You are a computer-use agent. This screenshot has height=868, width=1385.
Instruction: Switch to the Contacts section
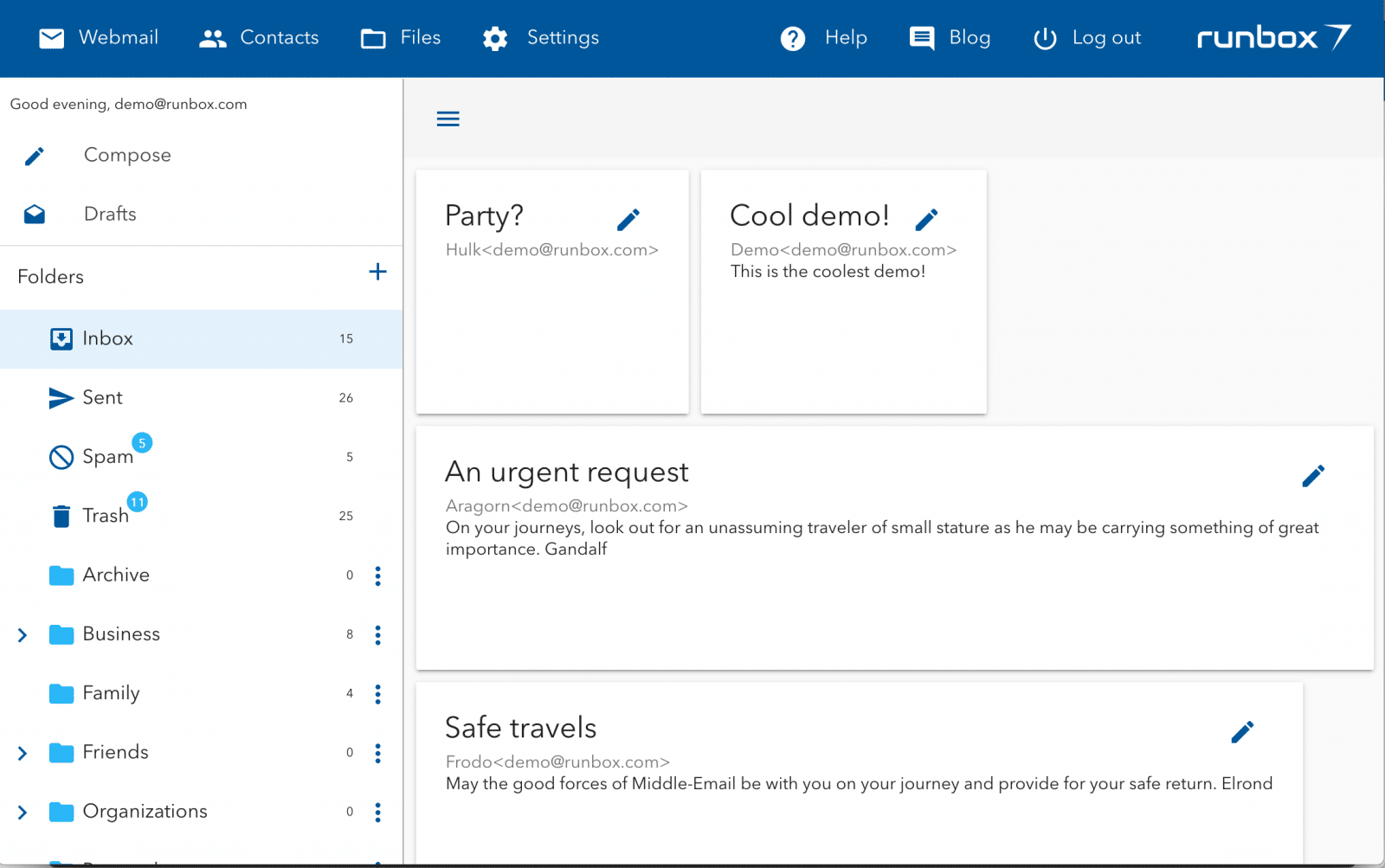point(212,37)
